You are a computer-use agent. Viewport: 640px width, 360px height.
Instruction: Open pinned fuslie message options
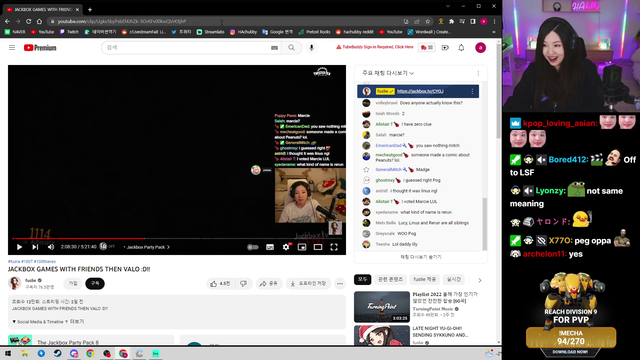pos(472,91)
